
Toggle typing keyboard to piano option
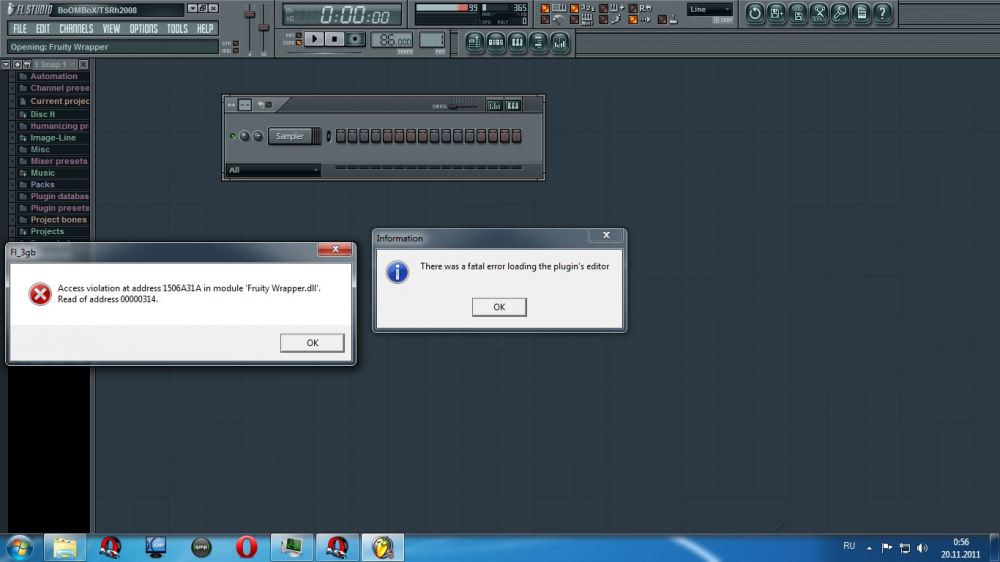pyautogui.click(x=545, y=8)
